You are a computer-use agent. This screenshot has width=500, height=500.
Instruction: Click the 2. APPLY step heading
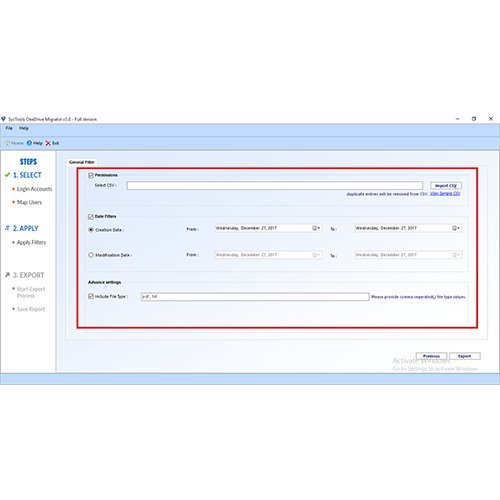point(26,228)
